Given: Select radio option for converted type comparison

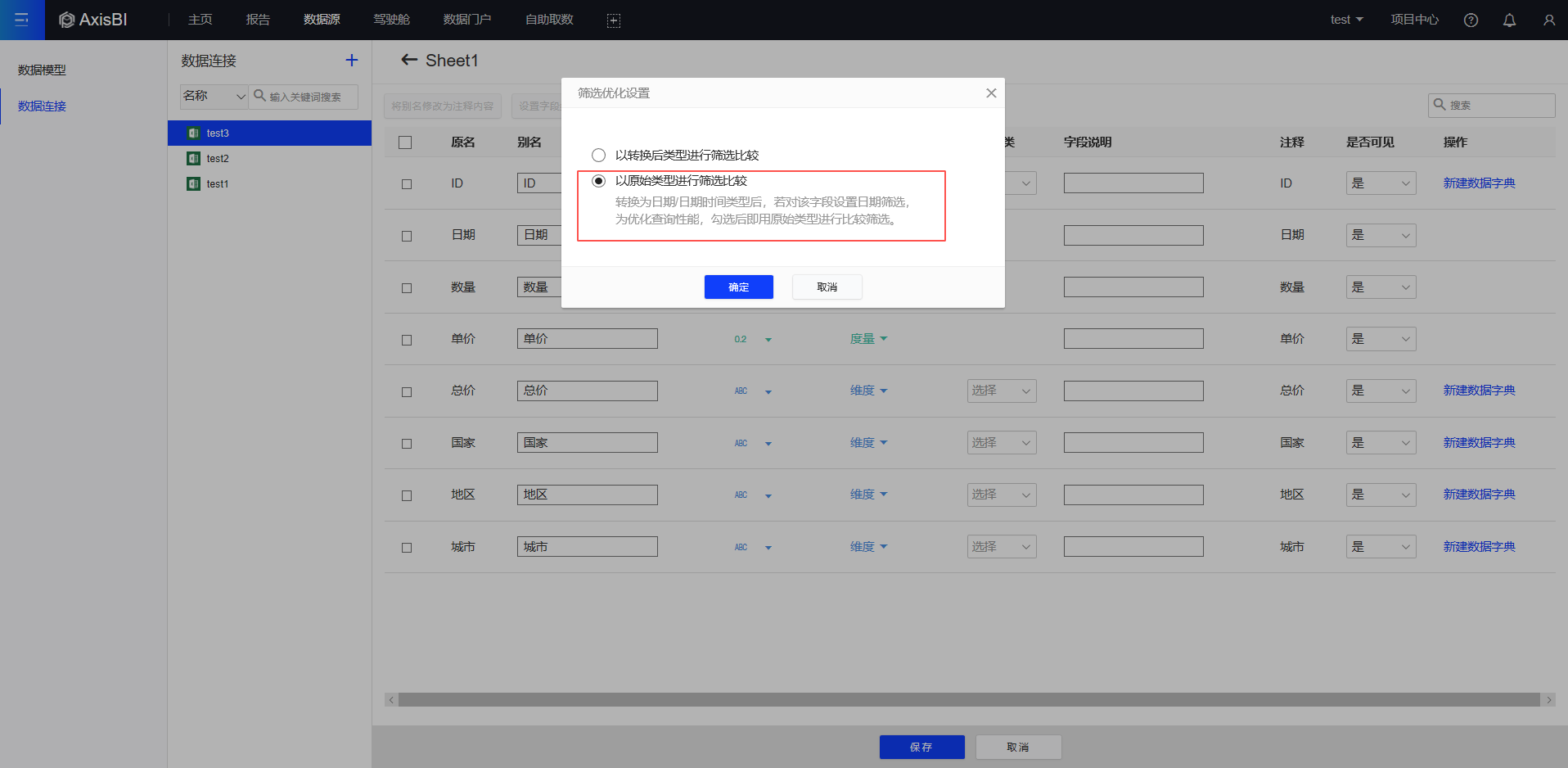Looking at the screenshot, I should (599, 156).
